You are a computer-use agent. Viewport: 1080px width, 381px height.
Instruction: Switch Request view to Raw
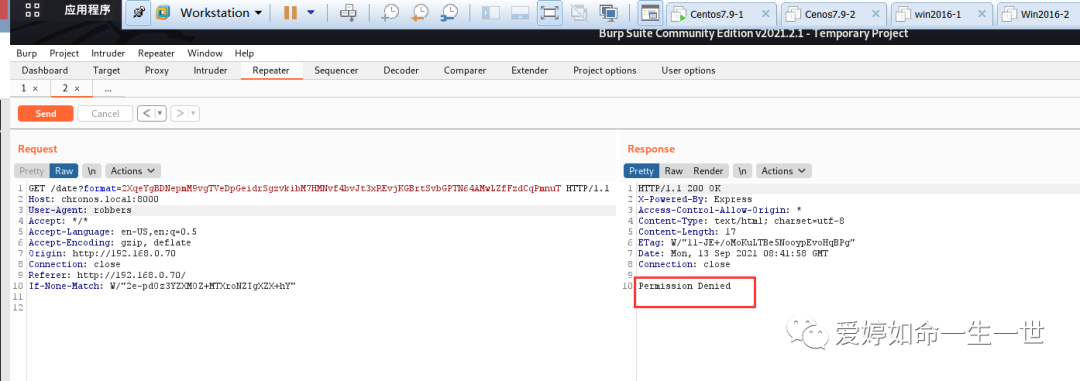point(64,171)
